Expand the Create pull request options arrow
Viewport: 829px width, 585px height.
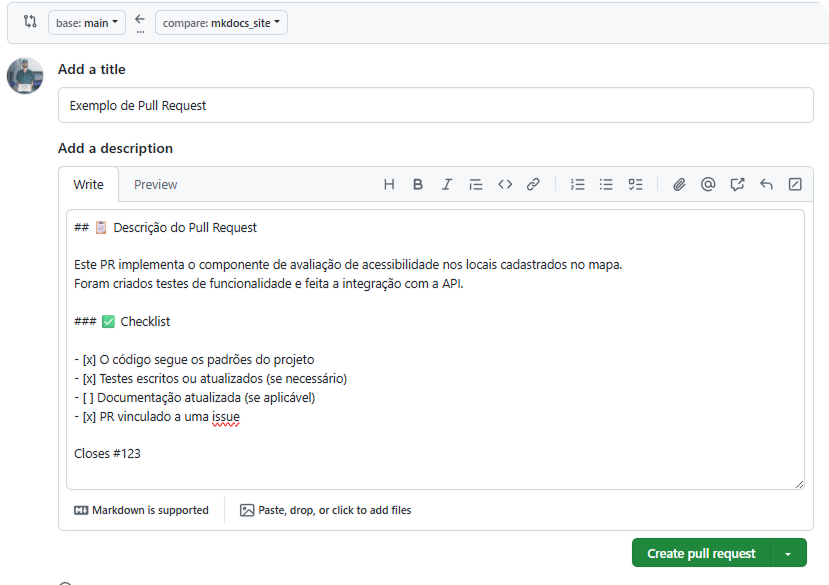pyautogui.click(x=788, y=553)
